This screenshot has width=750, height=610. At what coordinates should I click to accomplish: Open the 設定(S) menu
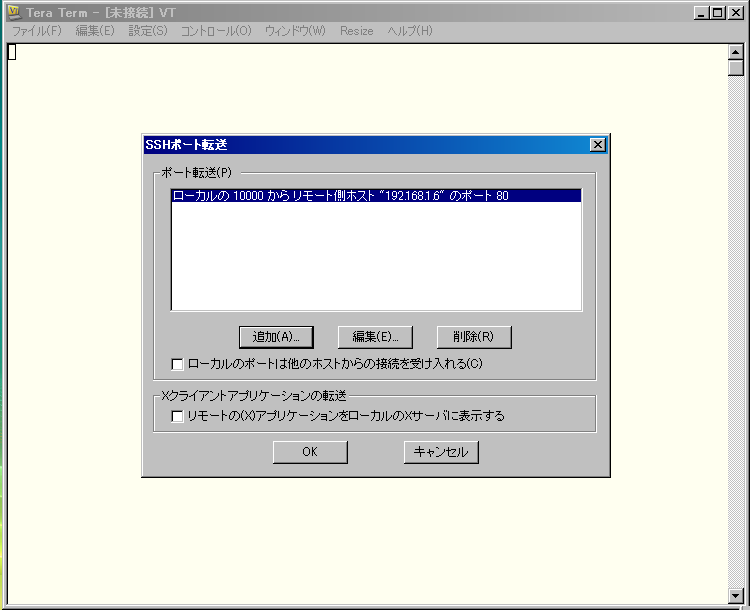(148, 31)
